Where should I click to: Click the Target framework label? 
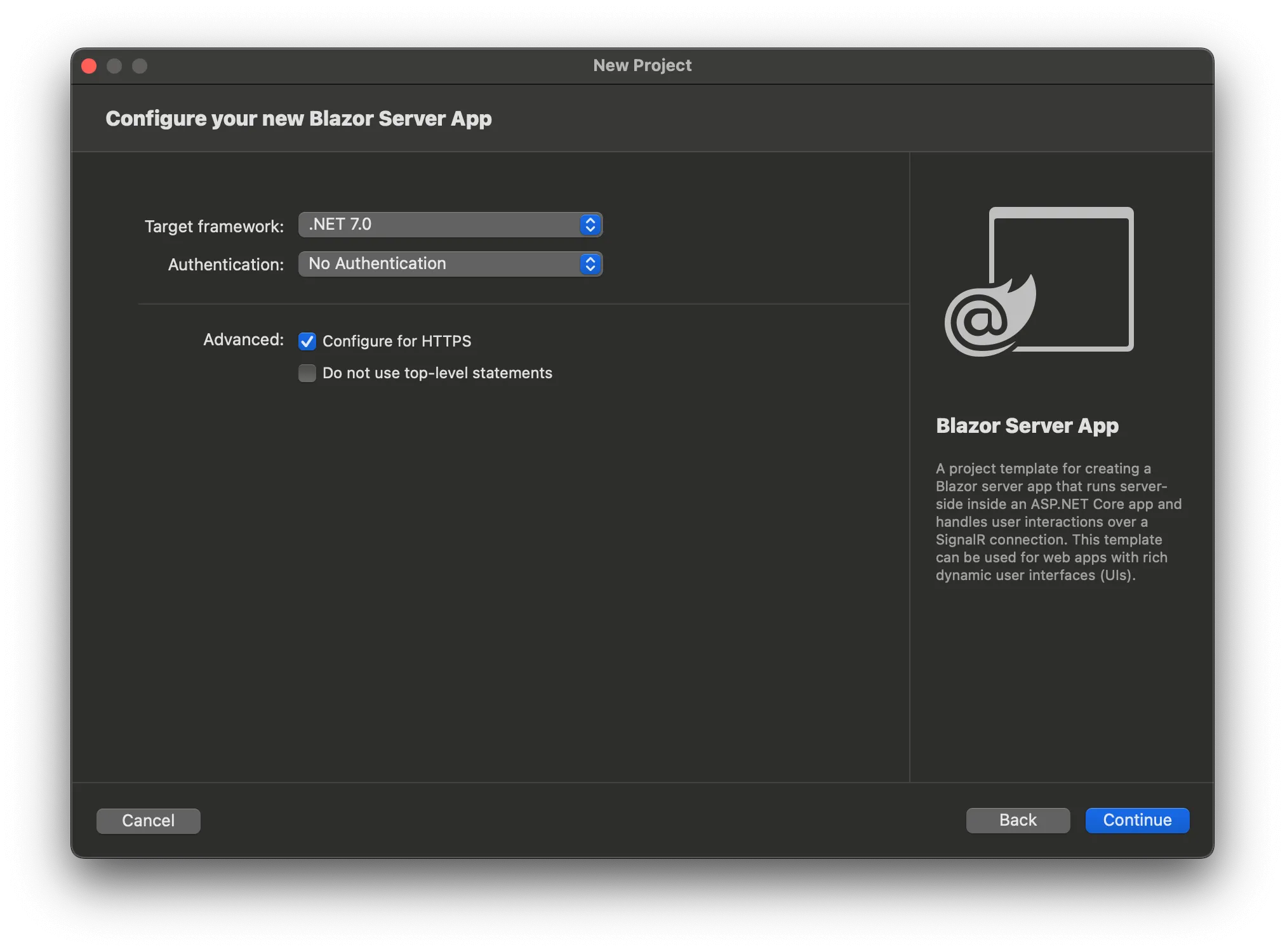[214, 227]
